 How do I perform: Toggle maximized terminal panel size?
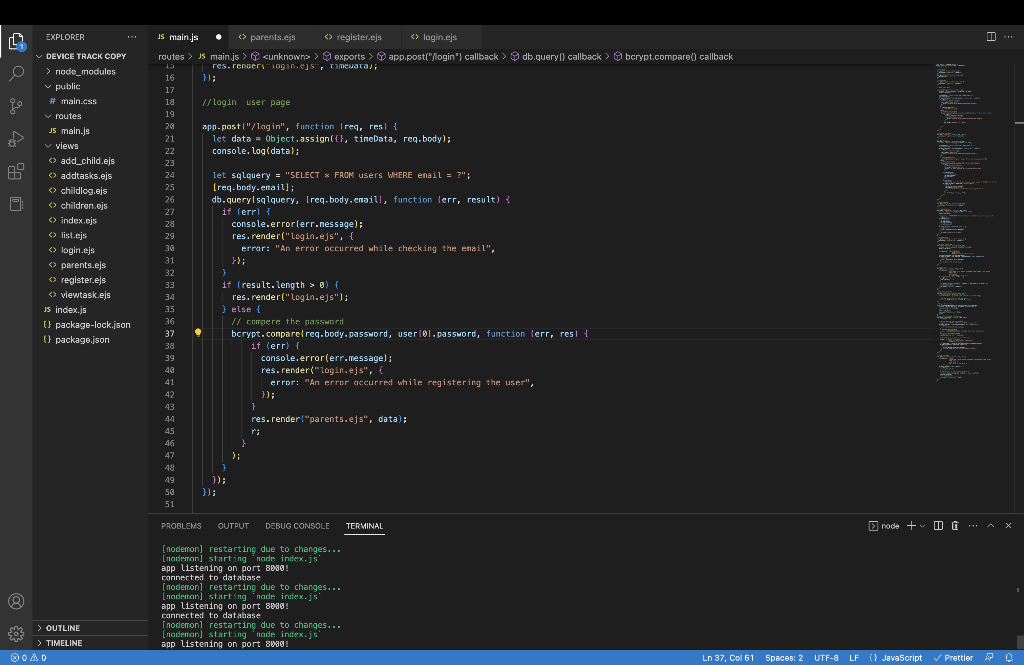(991, 526)
